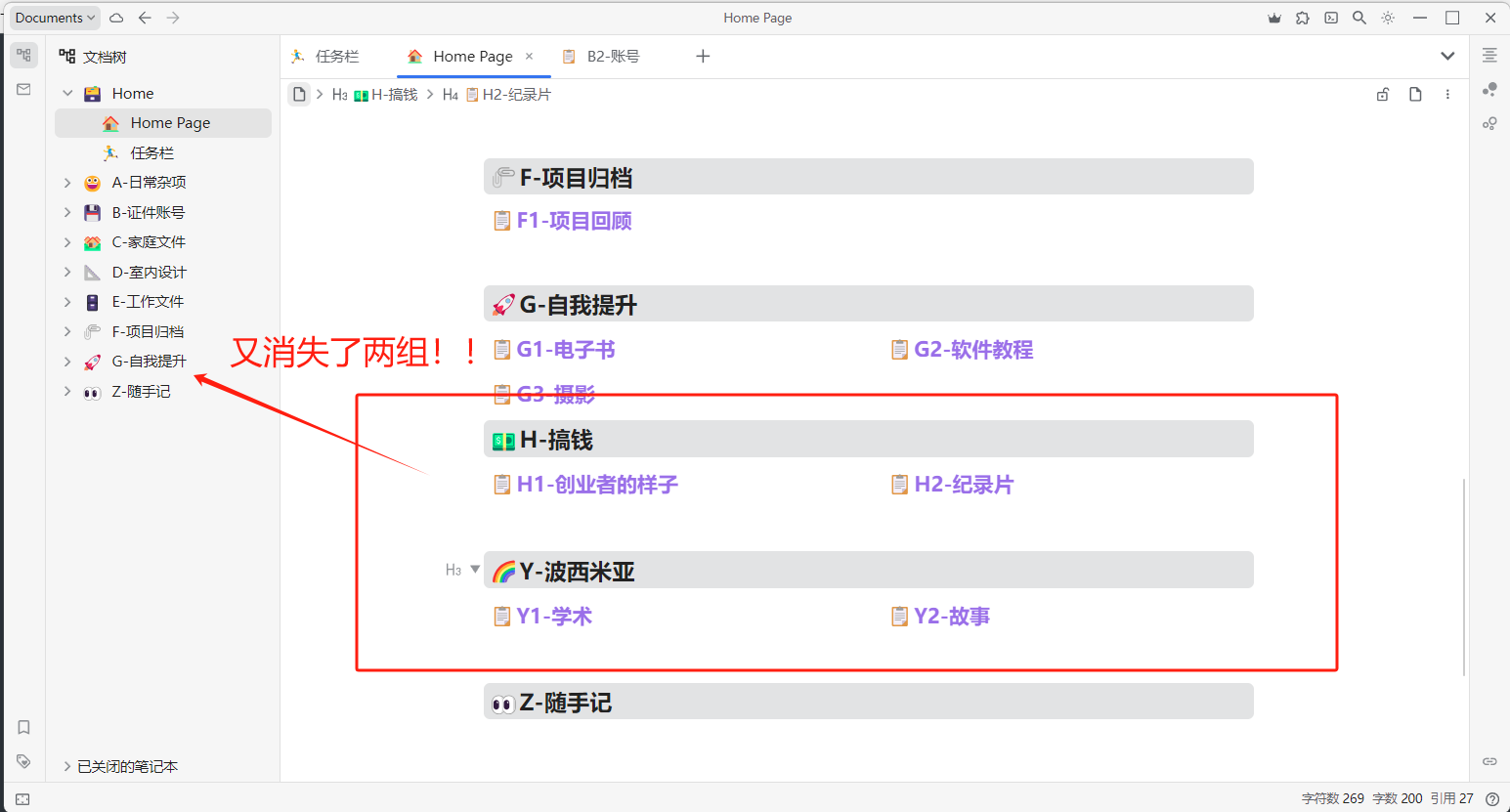The width and height of the screenshot is (1510, 812).
Task: Switch to the 任务栏 tab
Action: click(x=325, y=57)
